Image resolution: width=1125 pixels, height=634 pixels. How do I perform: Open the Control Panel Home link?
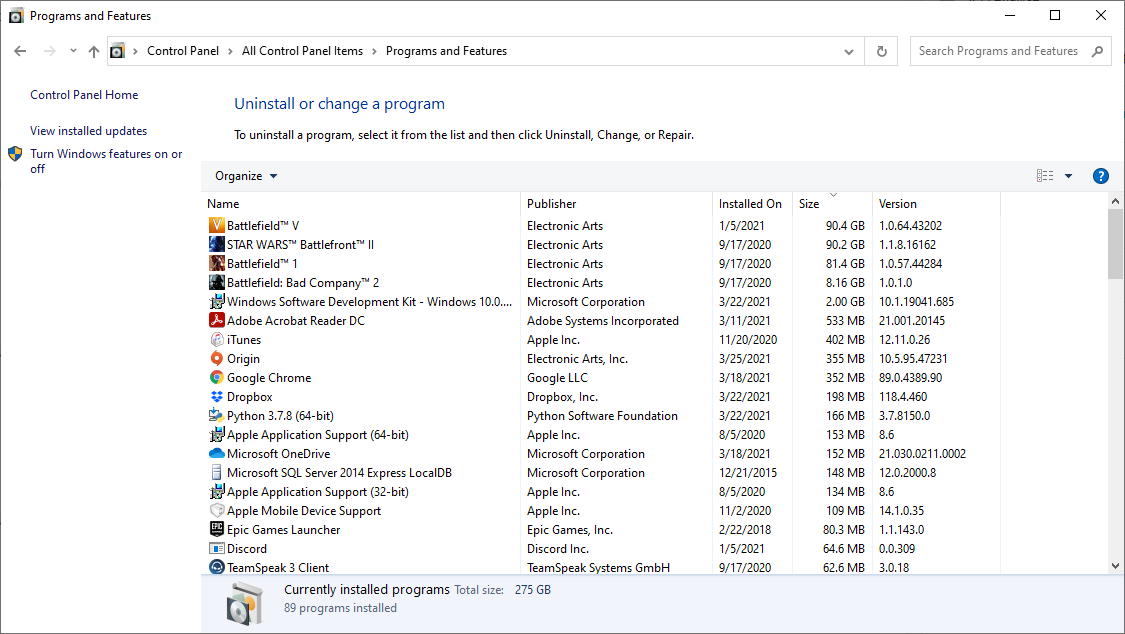84,95
